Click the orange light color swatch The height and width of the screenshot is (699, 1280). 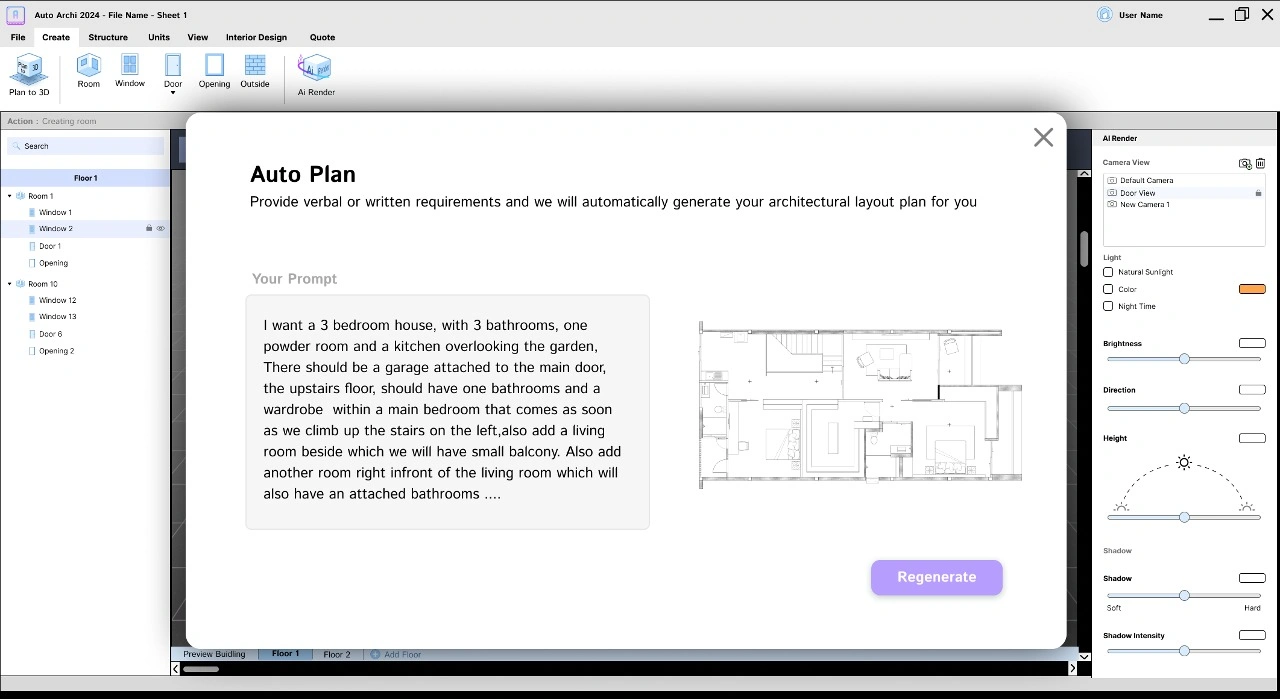pos(1252,289)
